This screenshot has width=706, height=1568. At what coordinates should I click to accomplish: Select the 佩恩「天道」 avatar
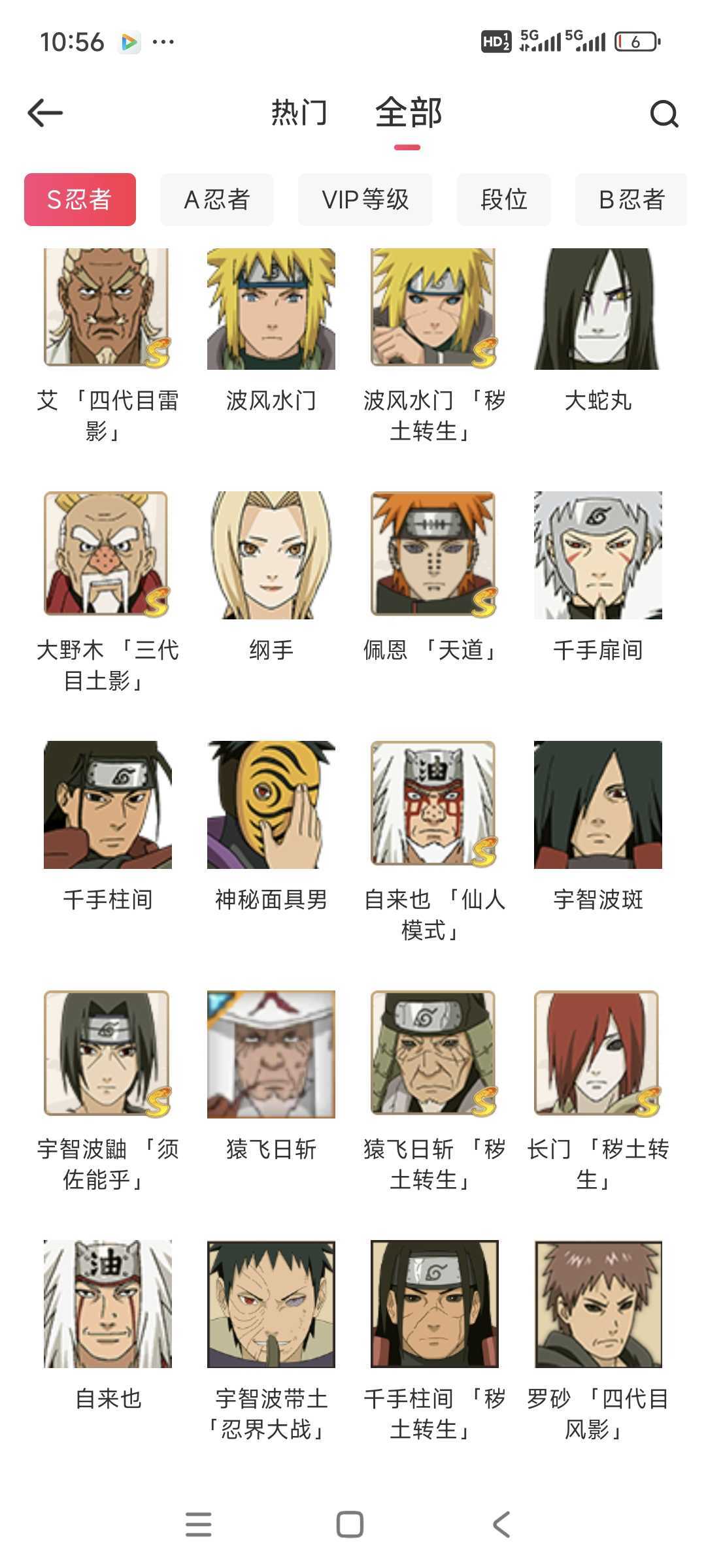(435, 555)
